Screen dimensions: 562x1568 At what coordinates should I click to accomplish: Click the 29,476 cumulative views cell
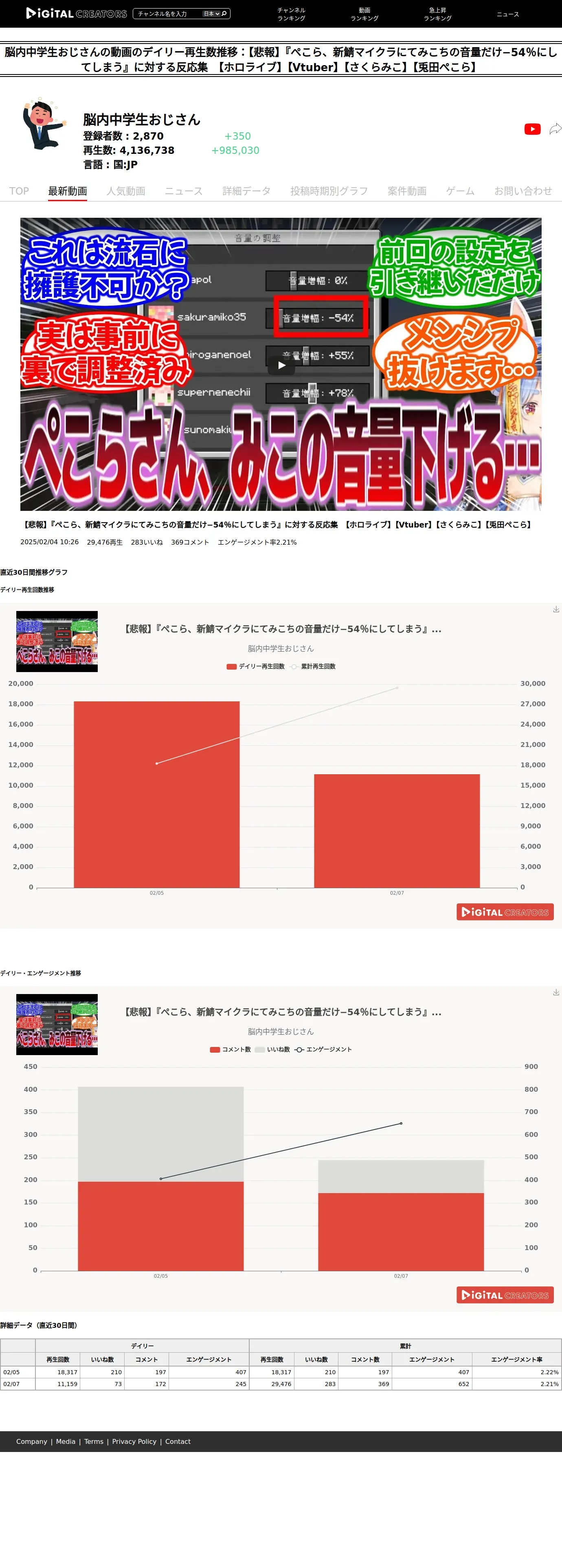pos(272,1384)
